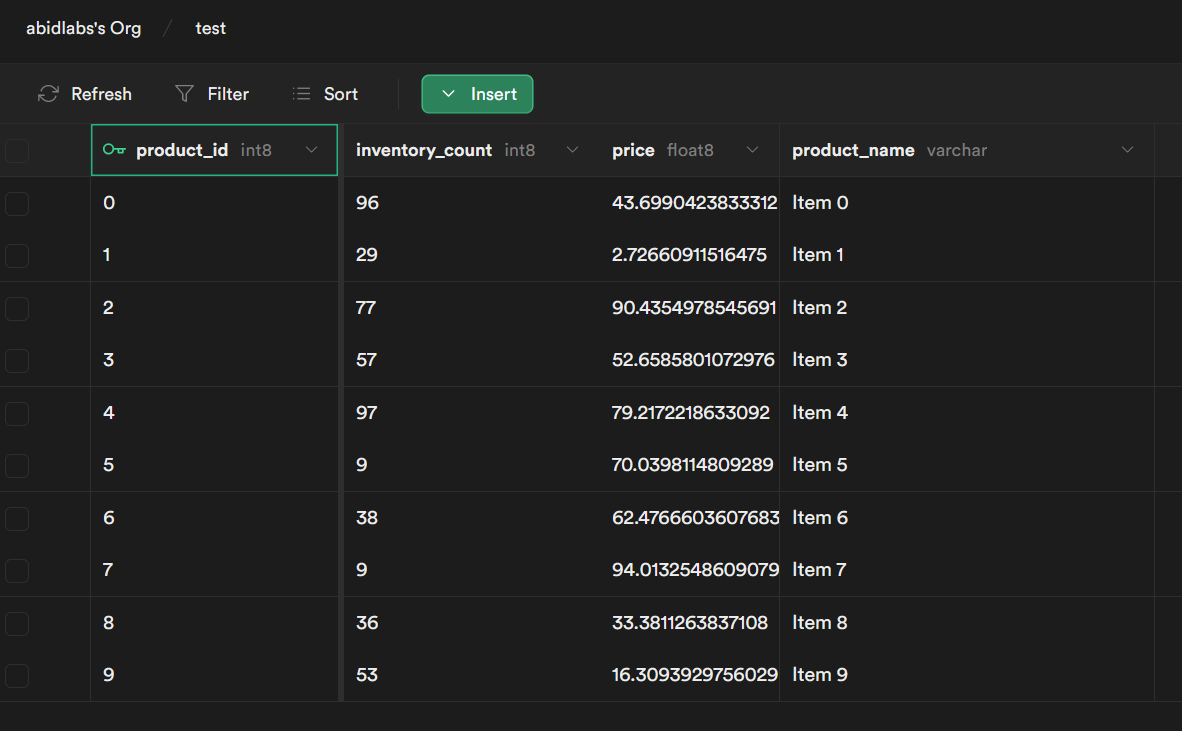This screenshot has width=1182, height=731.
Task: Click the Sort lines icon
Action: [301, 94]
